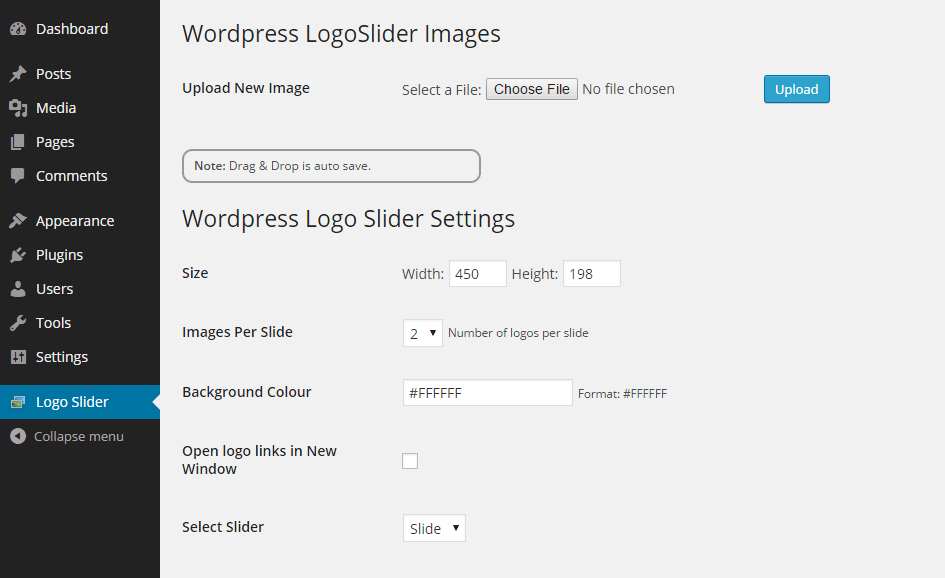Go to Plugins page
This screenshot has width=945, height=578.
pyautogui.click(x=80, y=255)
